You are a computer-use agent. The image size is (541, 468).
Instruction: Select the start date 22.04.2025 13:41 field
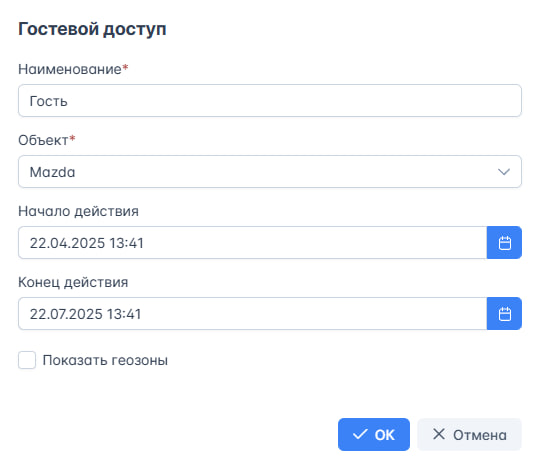pyautogui.click(x=253, y=243)
